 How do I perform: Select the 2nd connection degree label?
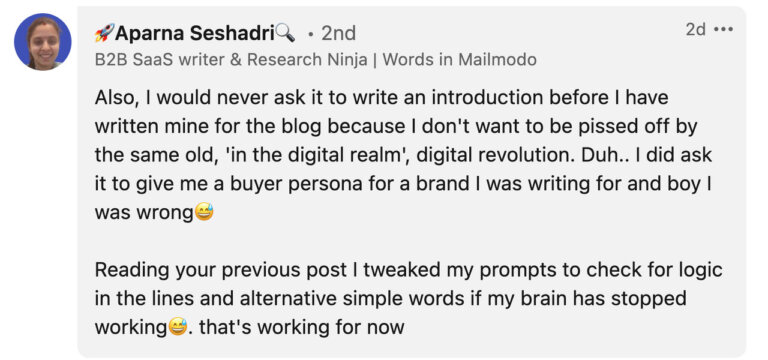coord(338,33)
